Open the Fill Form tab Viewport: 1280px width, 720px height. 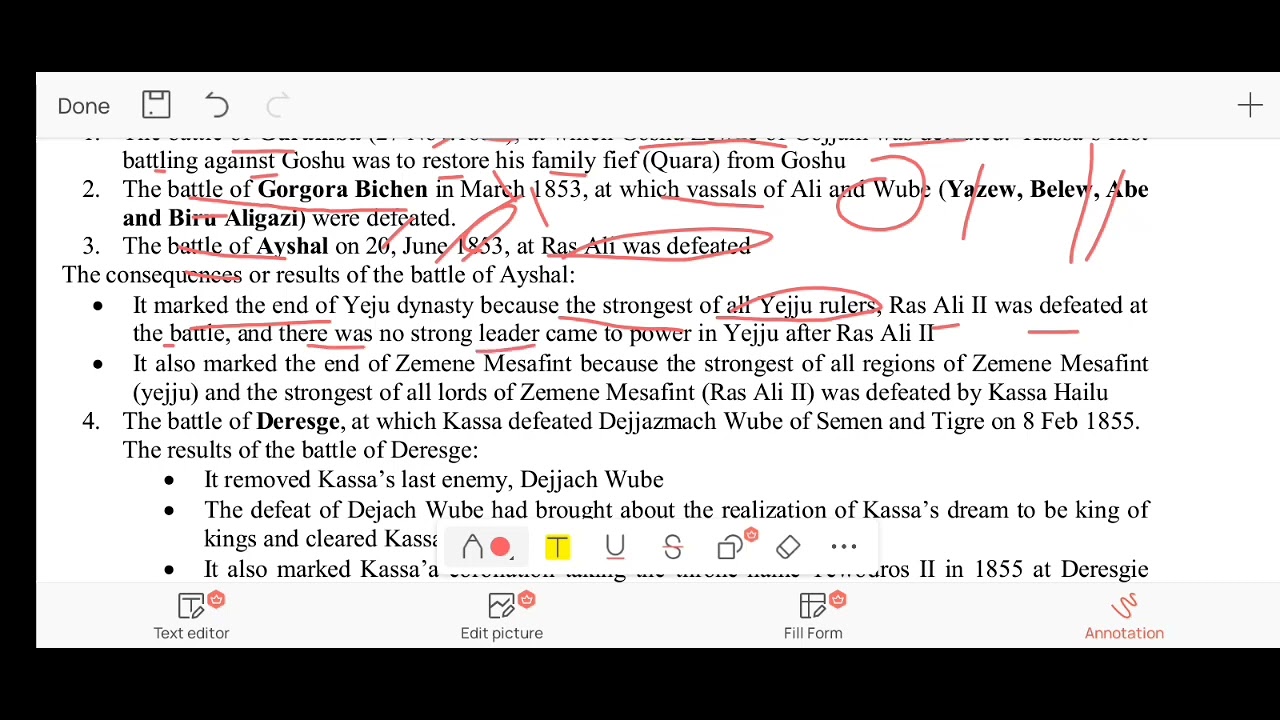pos(813,616)
